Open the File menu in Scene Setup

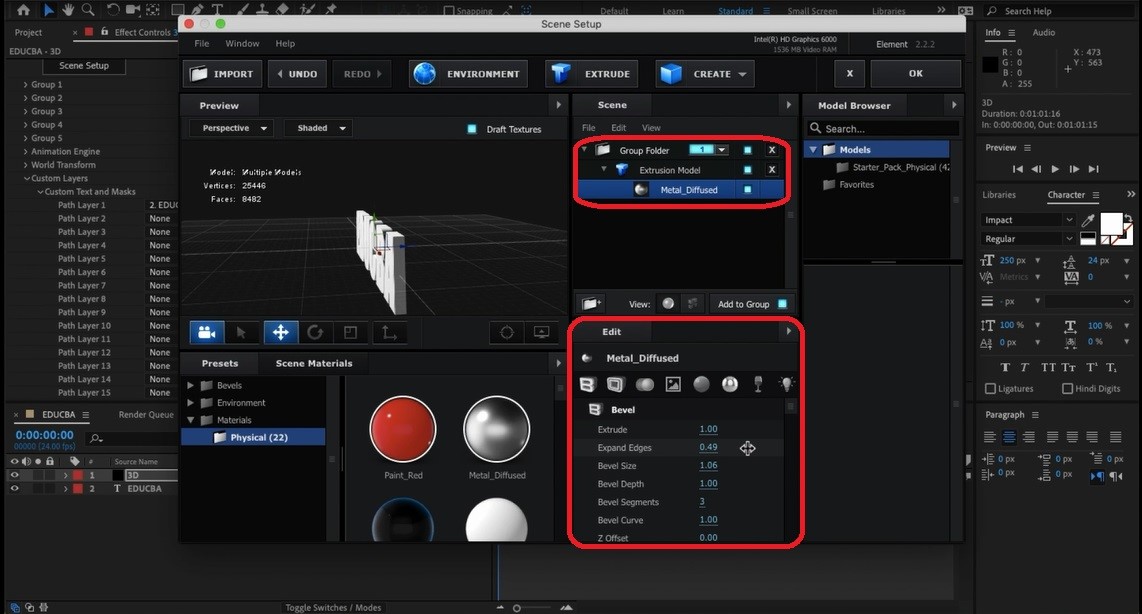coord(202,44)
